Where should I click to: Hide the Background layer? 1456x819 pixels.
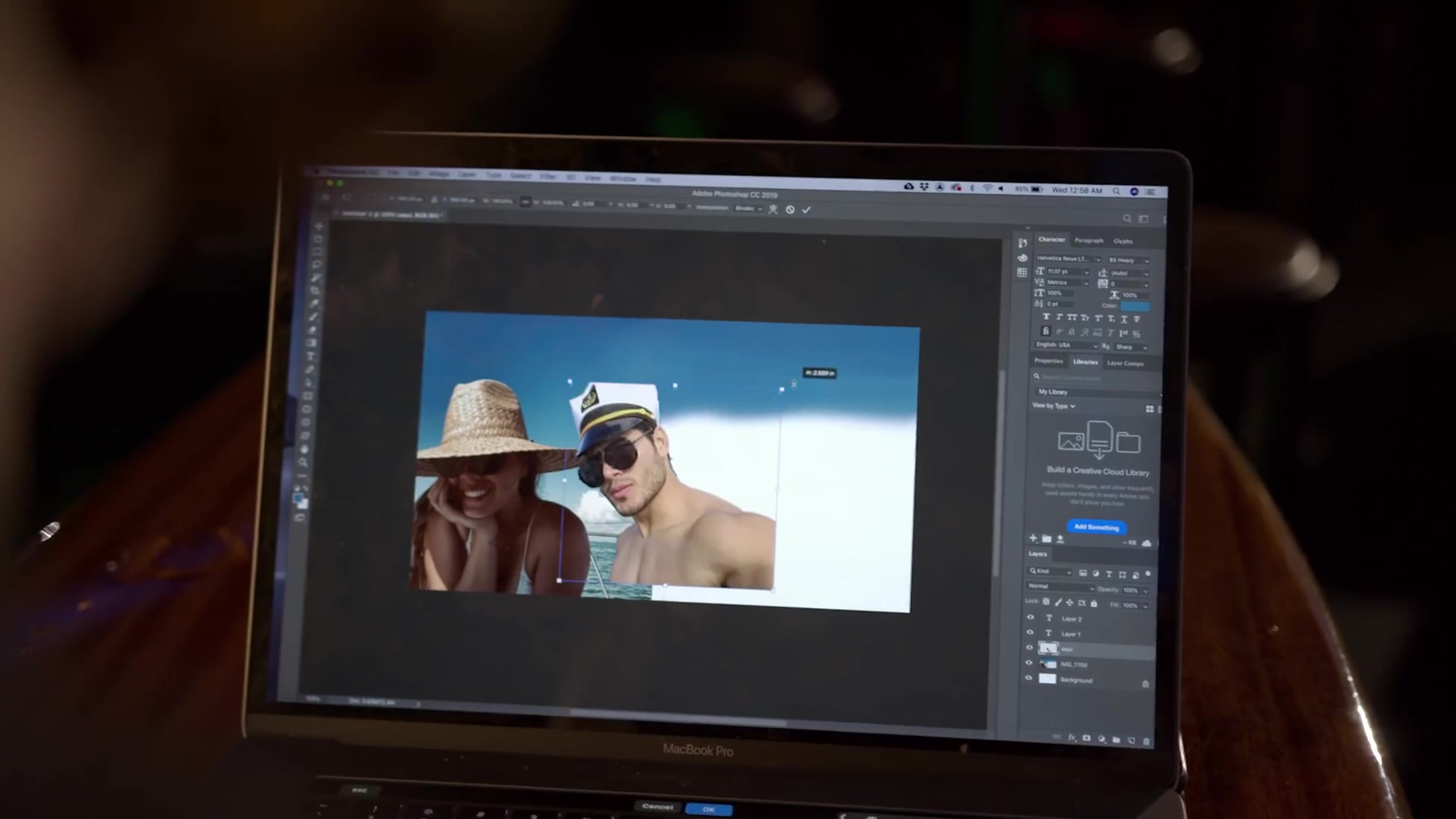click(1029, 678)
